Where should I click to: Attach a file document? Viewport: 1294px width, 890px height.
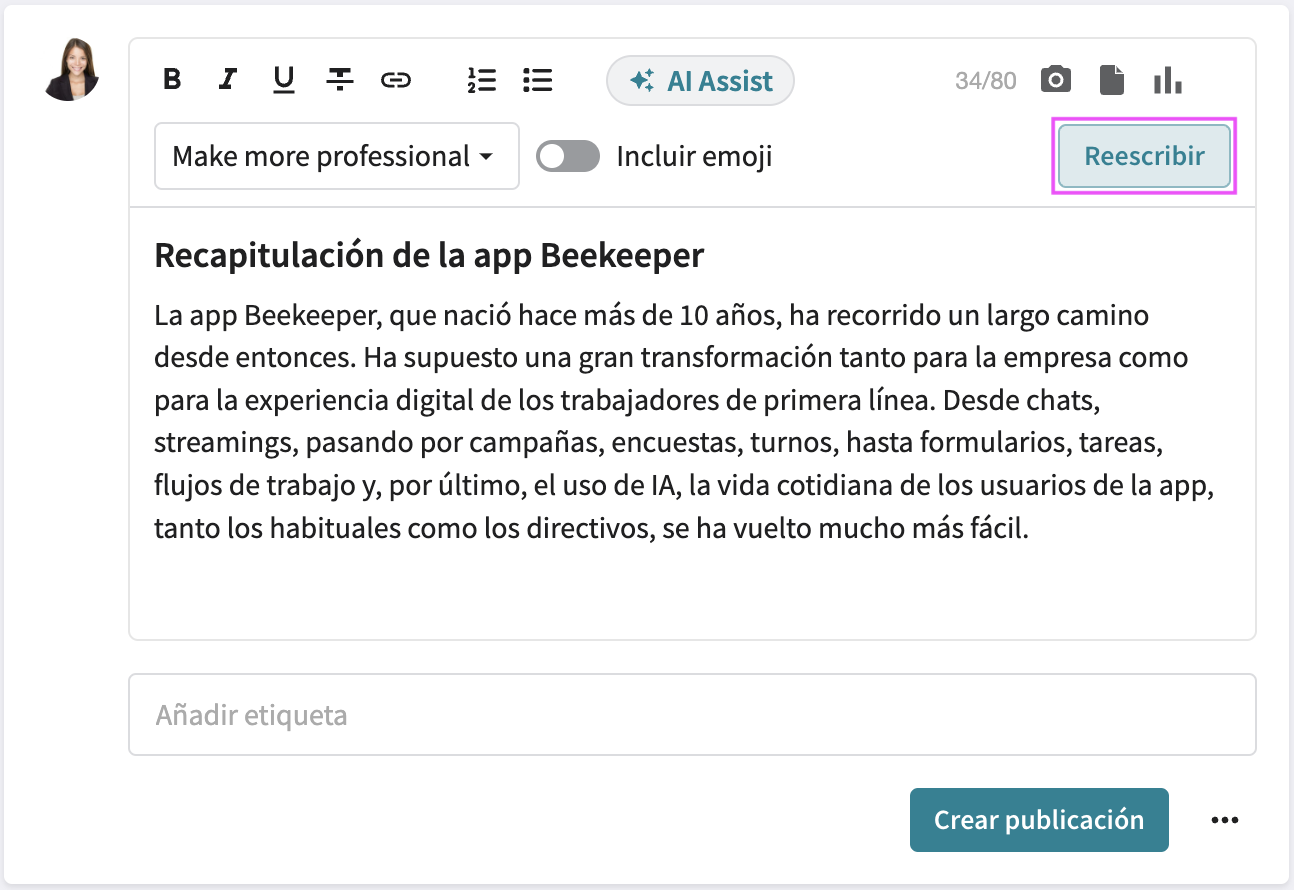(1112, 80)
